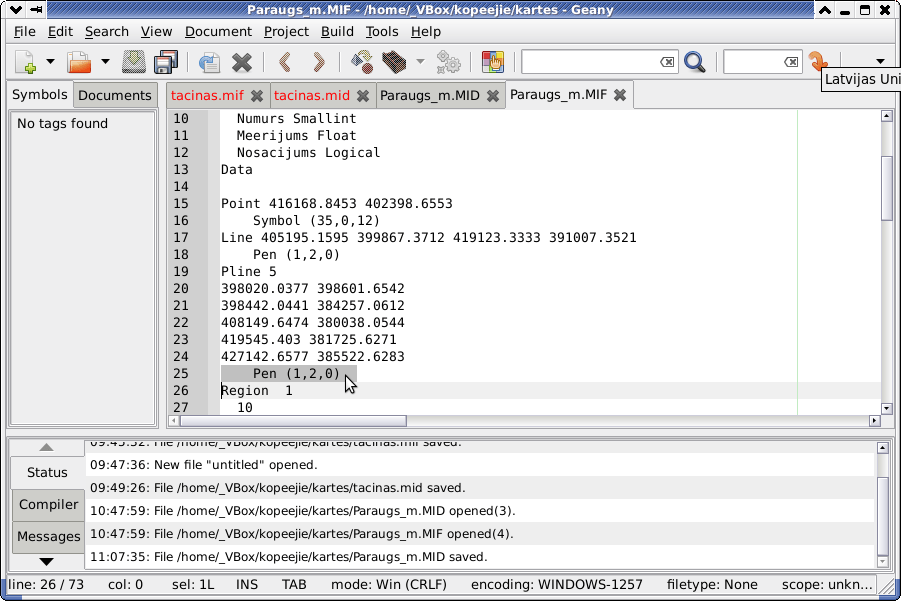Toggle the window pin in title bar
Screen dimensions: 901x601
(x=36, y=10)
